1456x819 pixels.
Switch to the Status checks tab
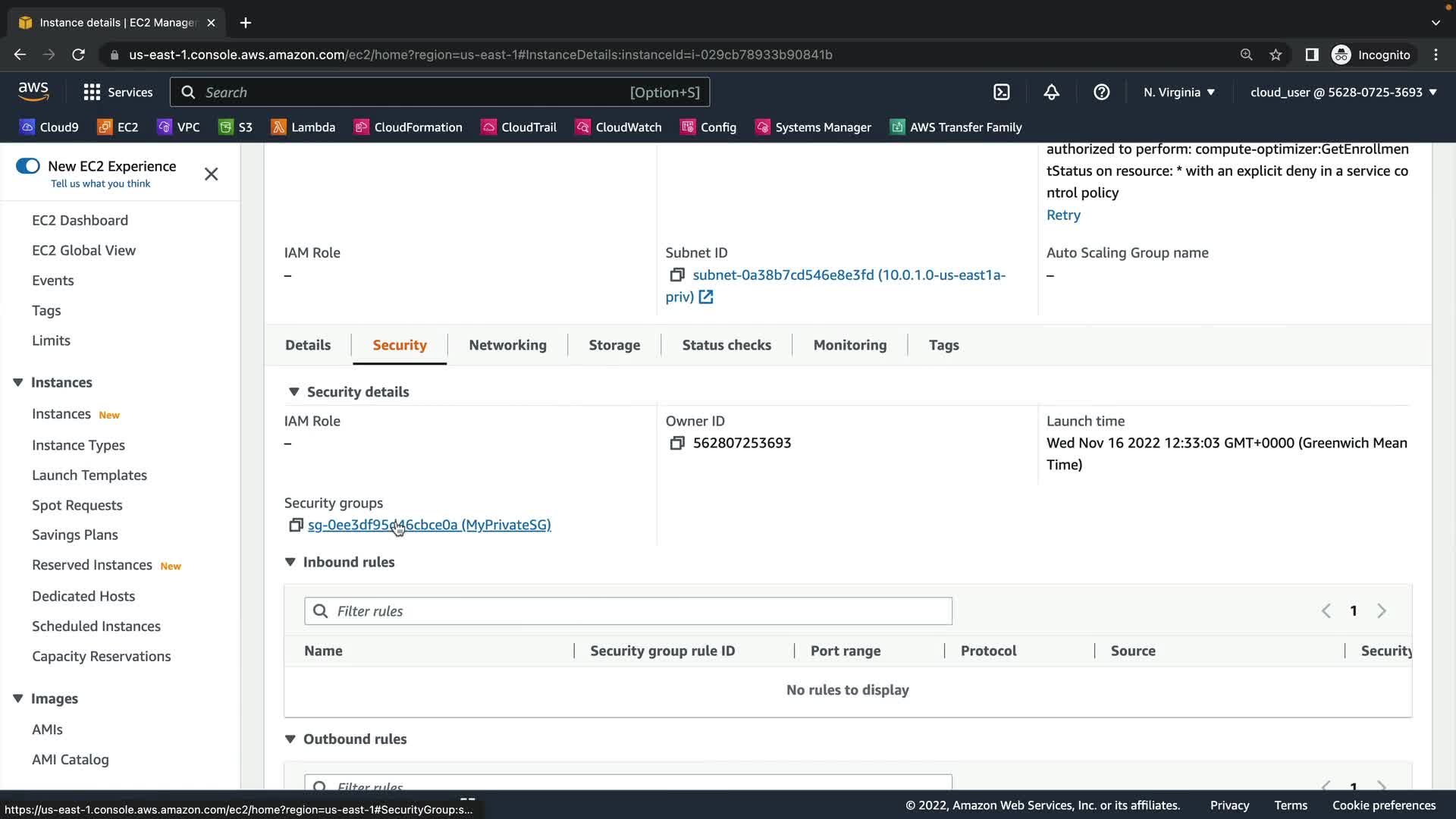[x=726, y=345]
